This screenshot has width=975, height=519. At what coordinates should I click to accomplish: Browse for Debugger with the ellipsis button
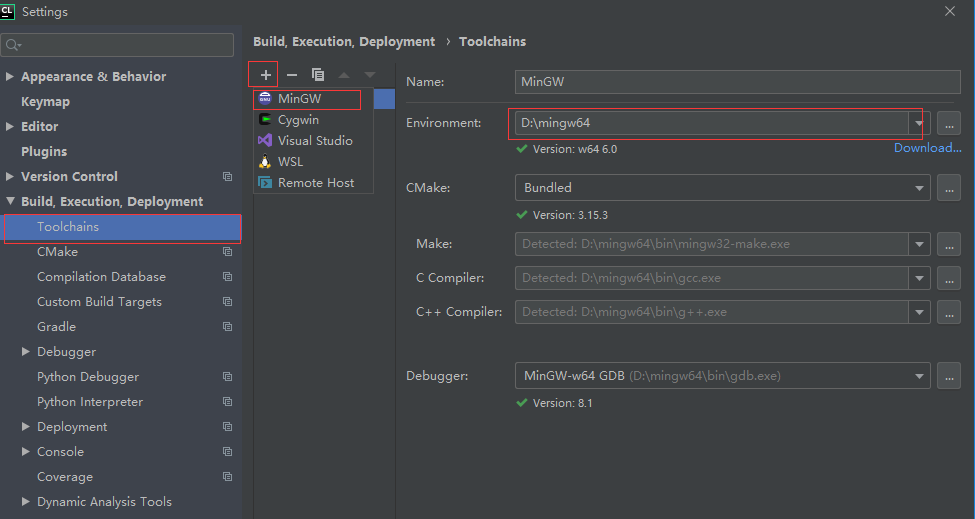click(x=949, y=377)
